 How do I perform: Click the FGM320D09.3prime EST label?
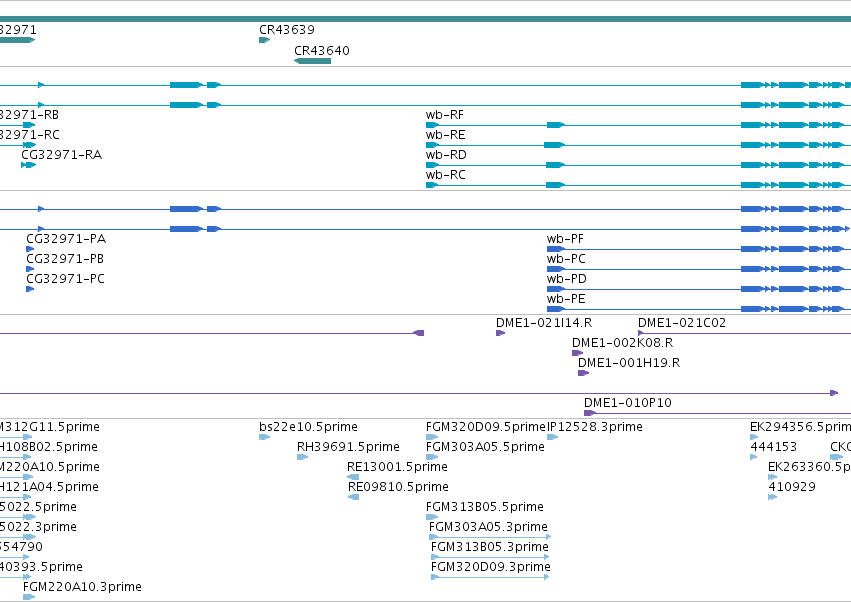[491, 567]
